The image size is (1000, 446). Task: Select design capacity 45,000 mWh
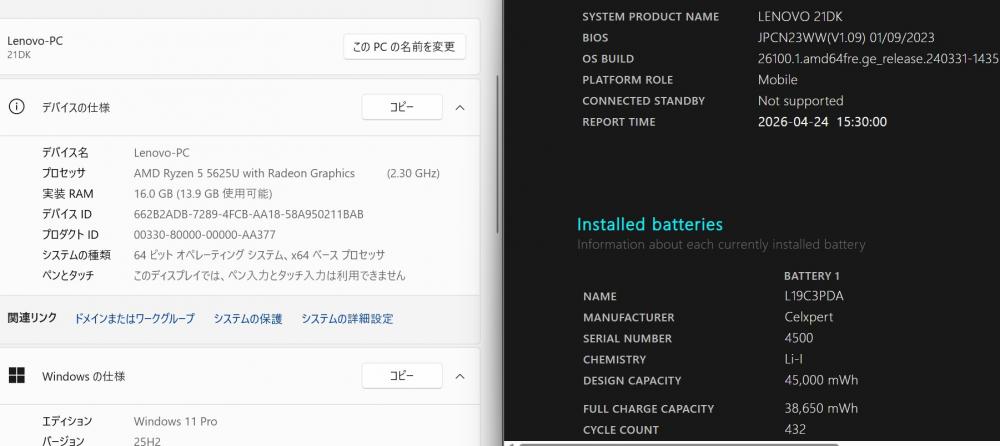[x=821, y=380]
